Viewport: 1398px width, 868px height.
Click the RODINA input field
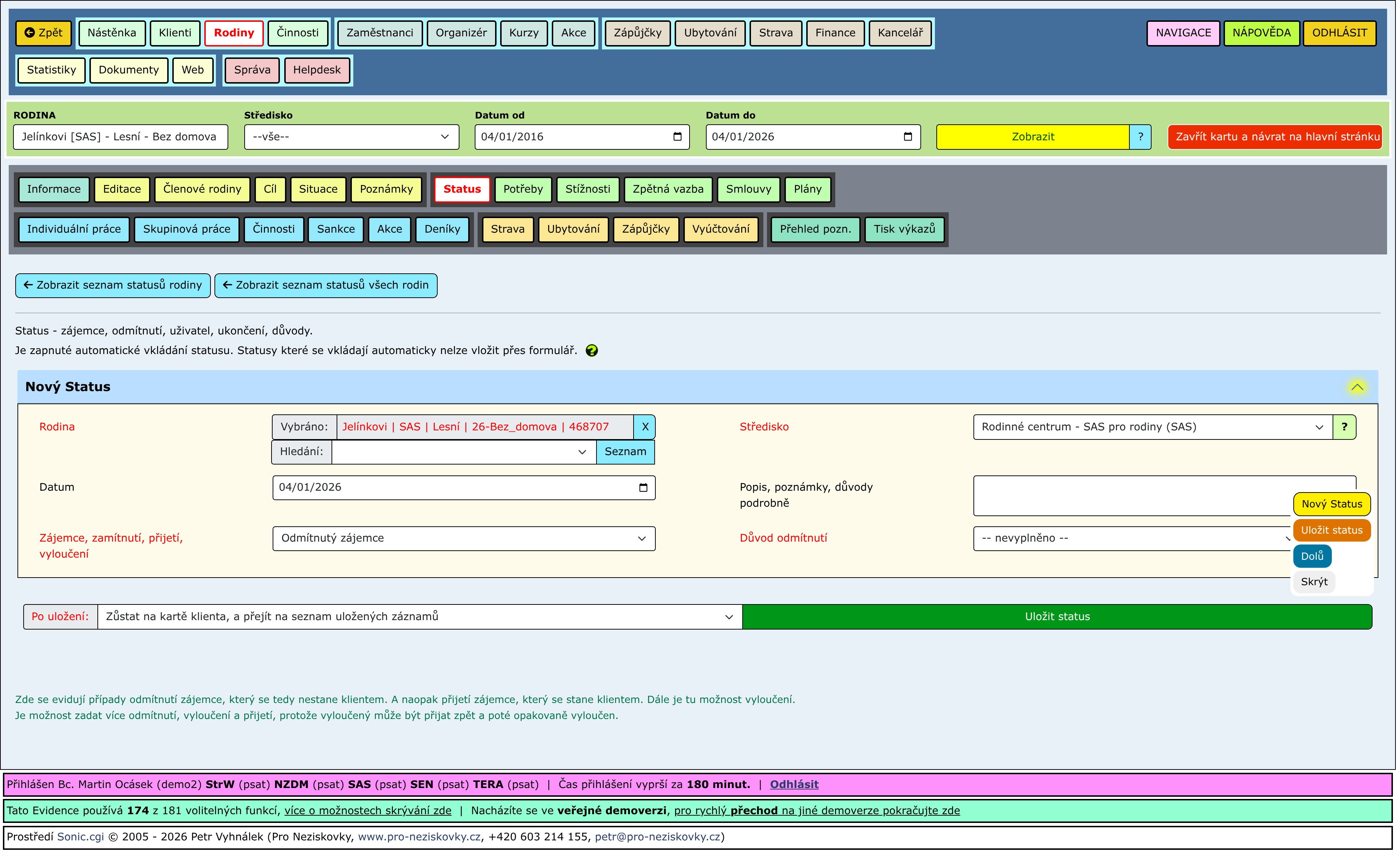[121, 137]
